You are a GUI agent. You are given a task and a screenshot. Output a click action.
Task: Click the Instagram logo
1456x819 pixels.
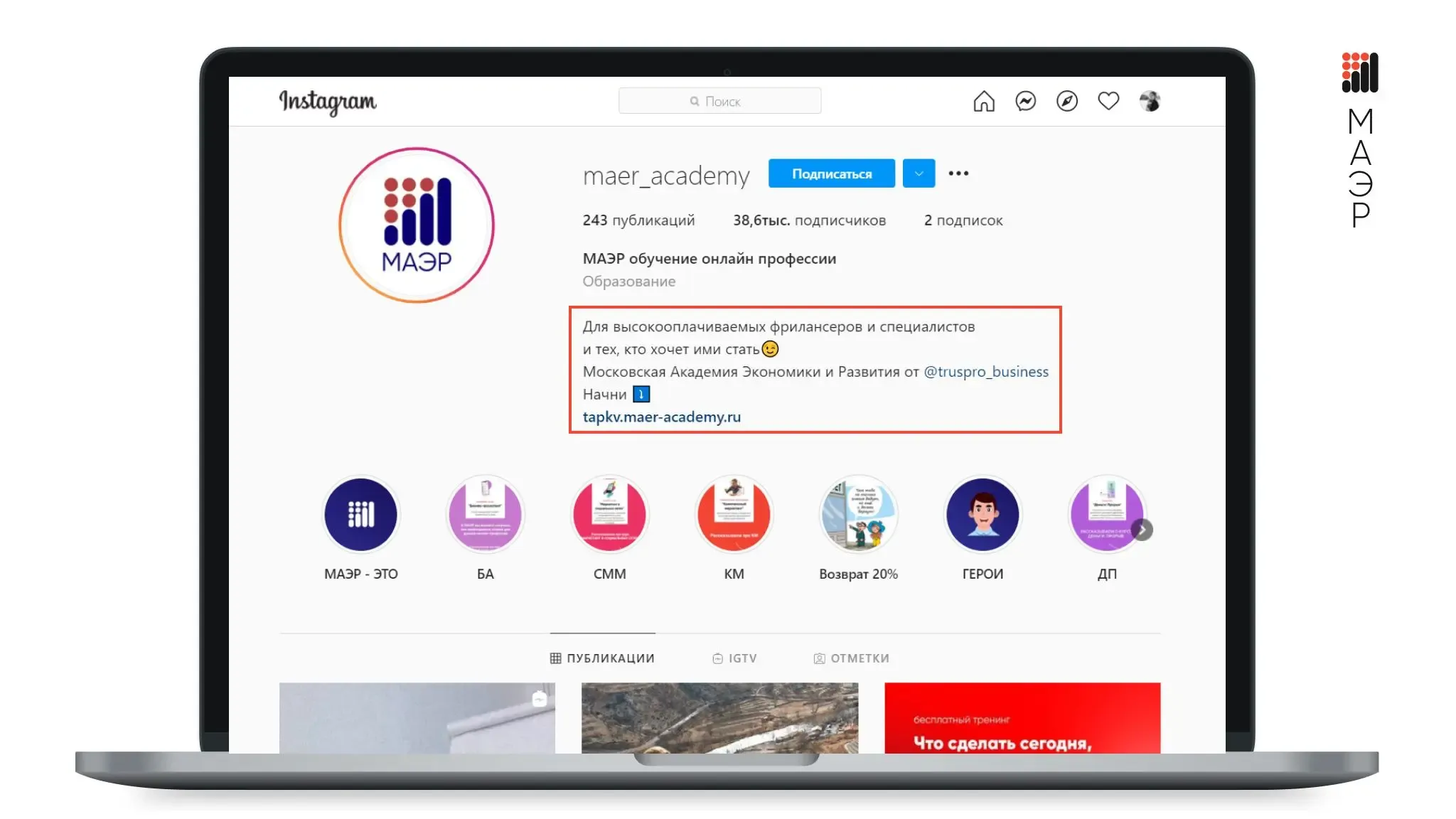[328, 102]
